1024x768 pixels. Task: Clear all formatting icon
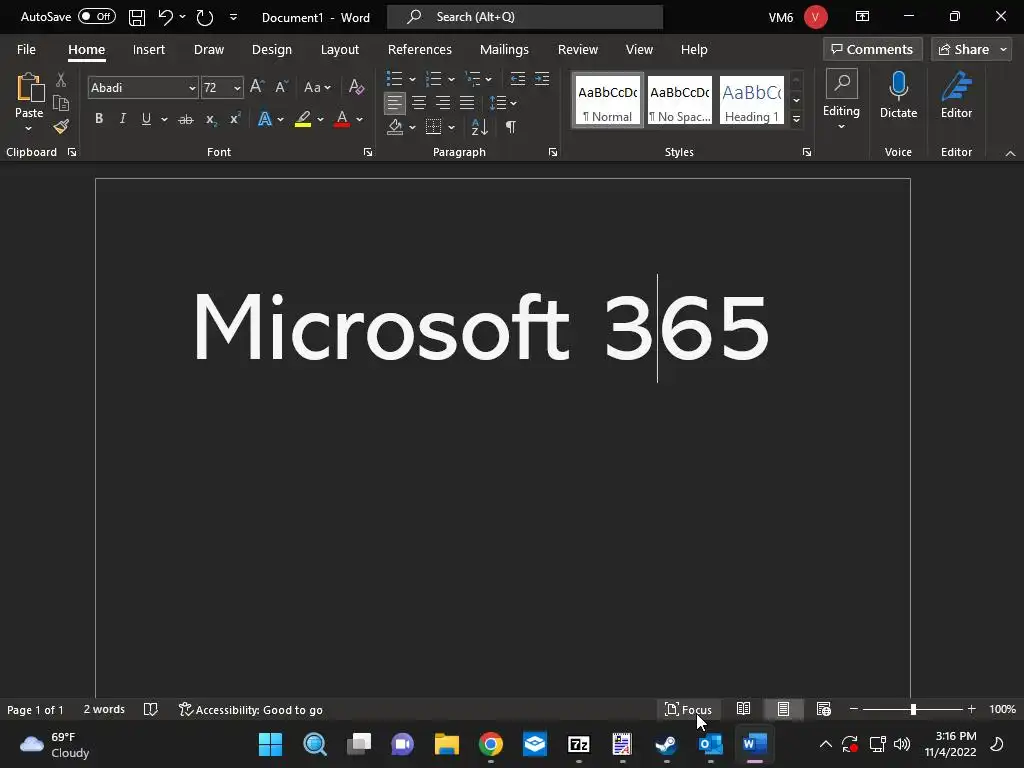tap(356, 87)
